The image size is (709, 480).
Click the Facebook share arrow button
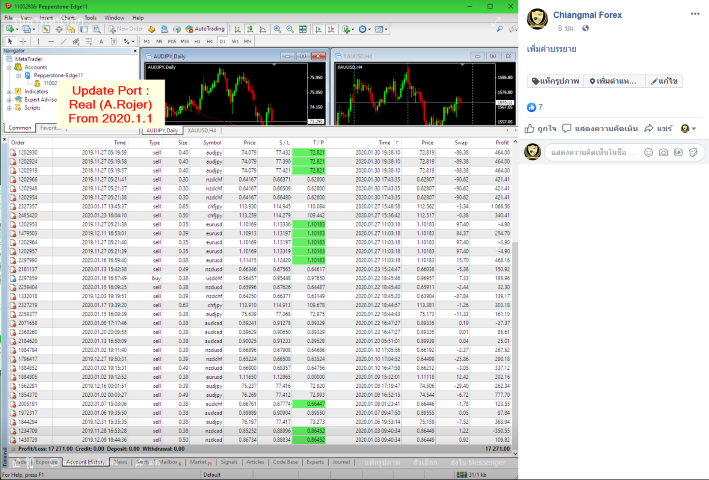click(x=658, y=128)
